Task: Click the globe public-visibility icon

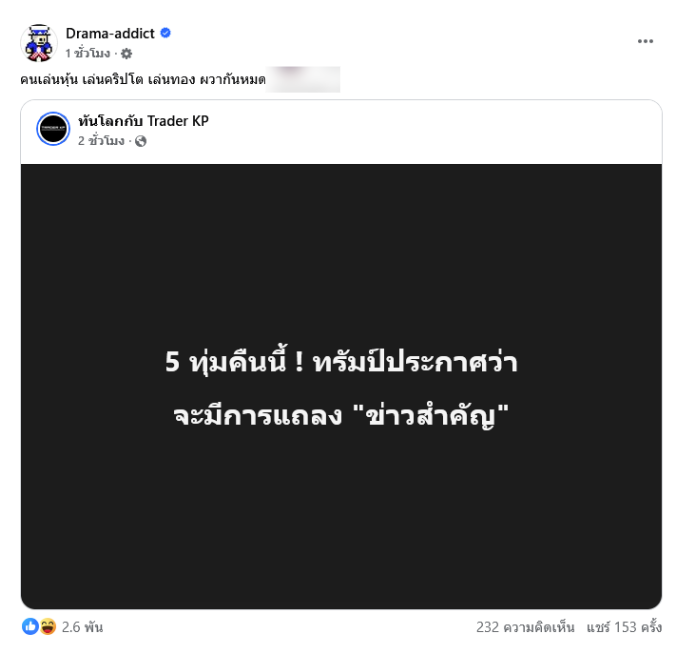Action: tap(140, 141)
